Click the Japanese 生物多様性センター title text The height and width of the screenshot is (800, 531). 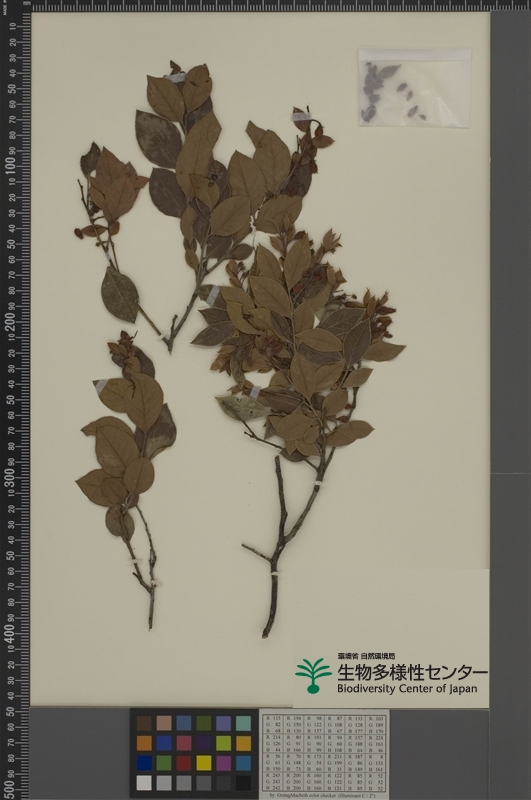point(412,672)
